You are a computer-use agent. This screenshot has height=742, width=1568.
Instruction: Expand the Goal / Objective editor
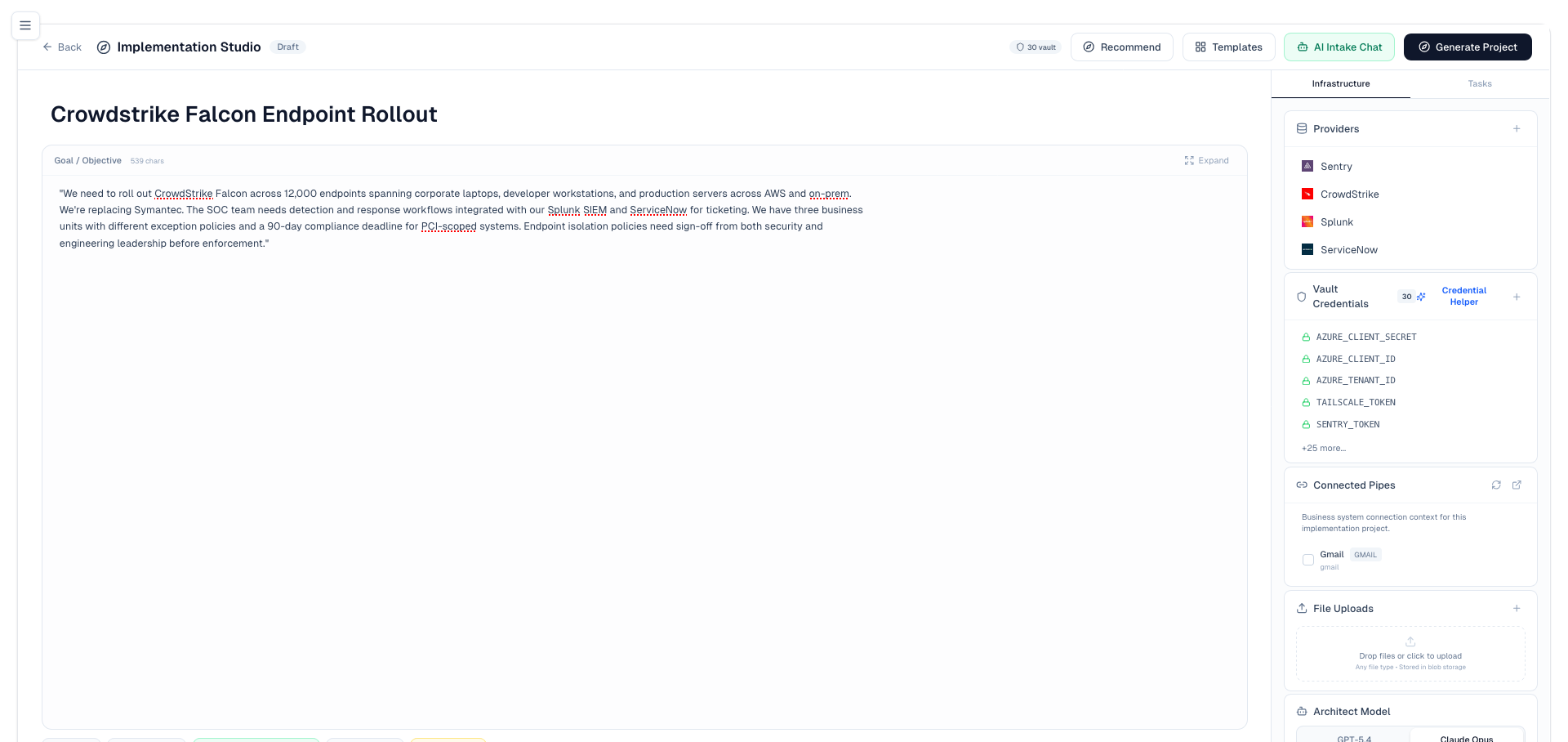(1206, 160)
